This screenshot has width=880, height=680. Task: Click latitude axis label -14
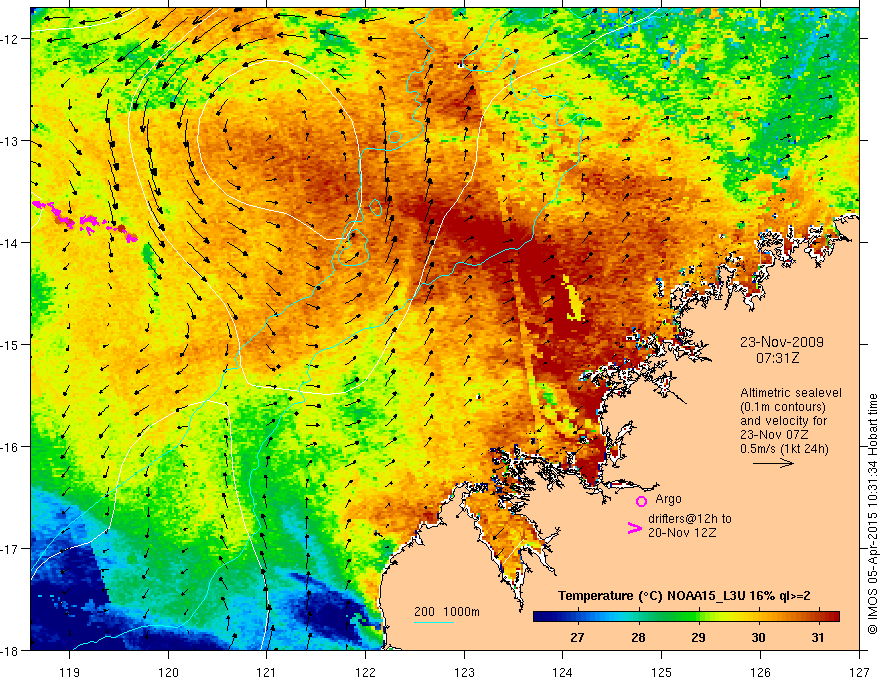tap(10, 243)
